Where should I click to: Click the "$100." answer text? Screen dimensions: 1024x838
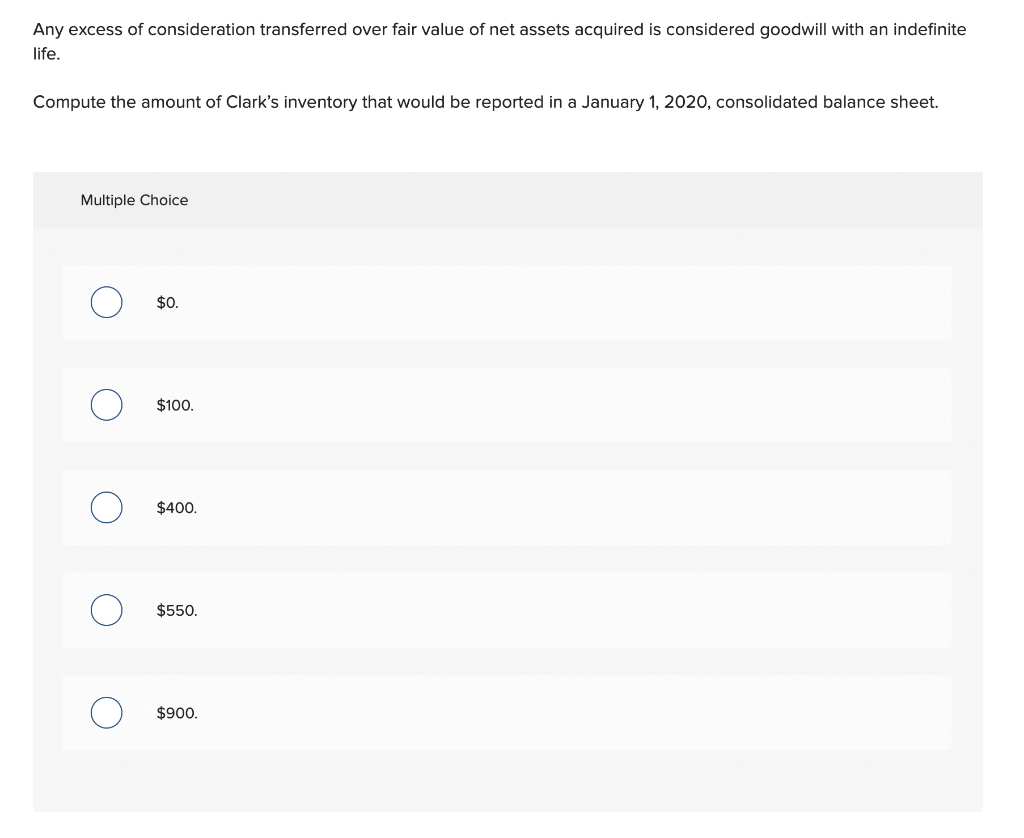(x=175, y=405)
